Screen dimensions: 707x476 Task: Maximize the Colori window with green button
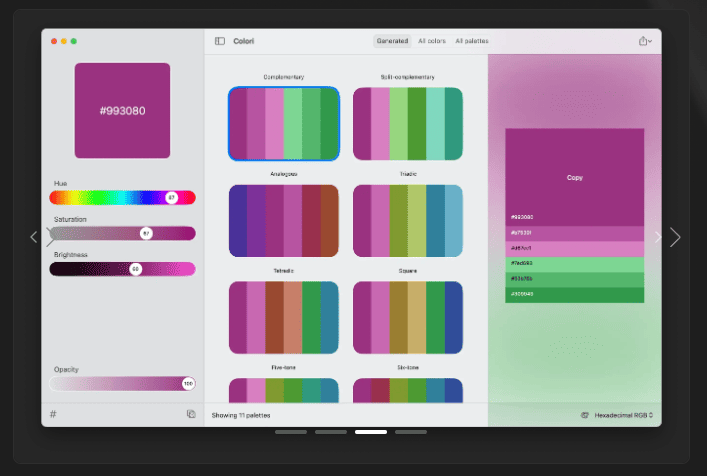pos(73,41)
